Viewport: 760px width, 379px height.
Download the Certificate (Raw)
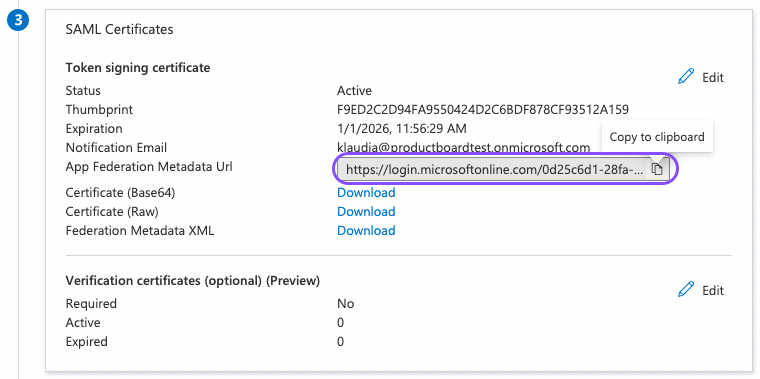click(x=366, y=211)
